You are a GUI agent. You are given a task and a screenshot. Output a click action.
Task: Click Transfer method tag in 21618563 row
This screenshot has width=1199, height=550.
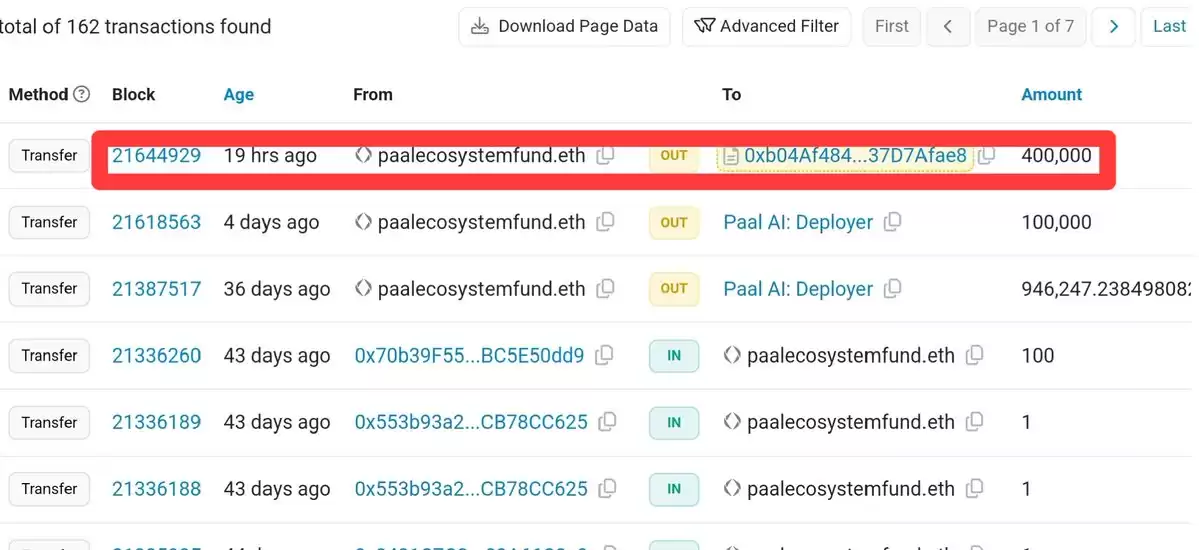click(x=49, y=223)
